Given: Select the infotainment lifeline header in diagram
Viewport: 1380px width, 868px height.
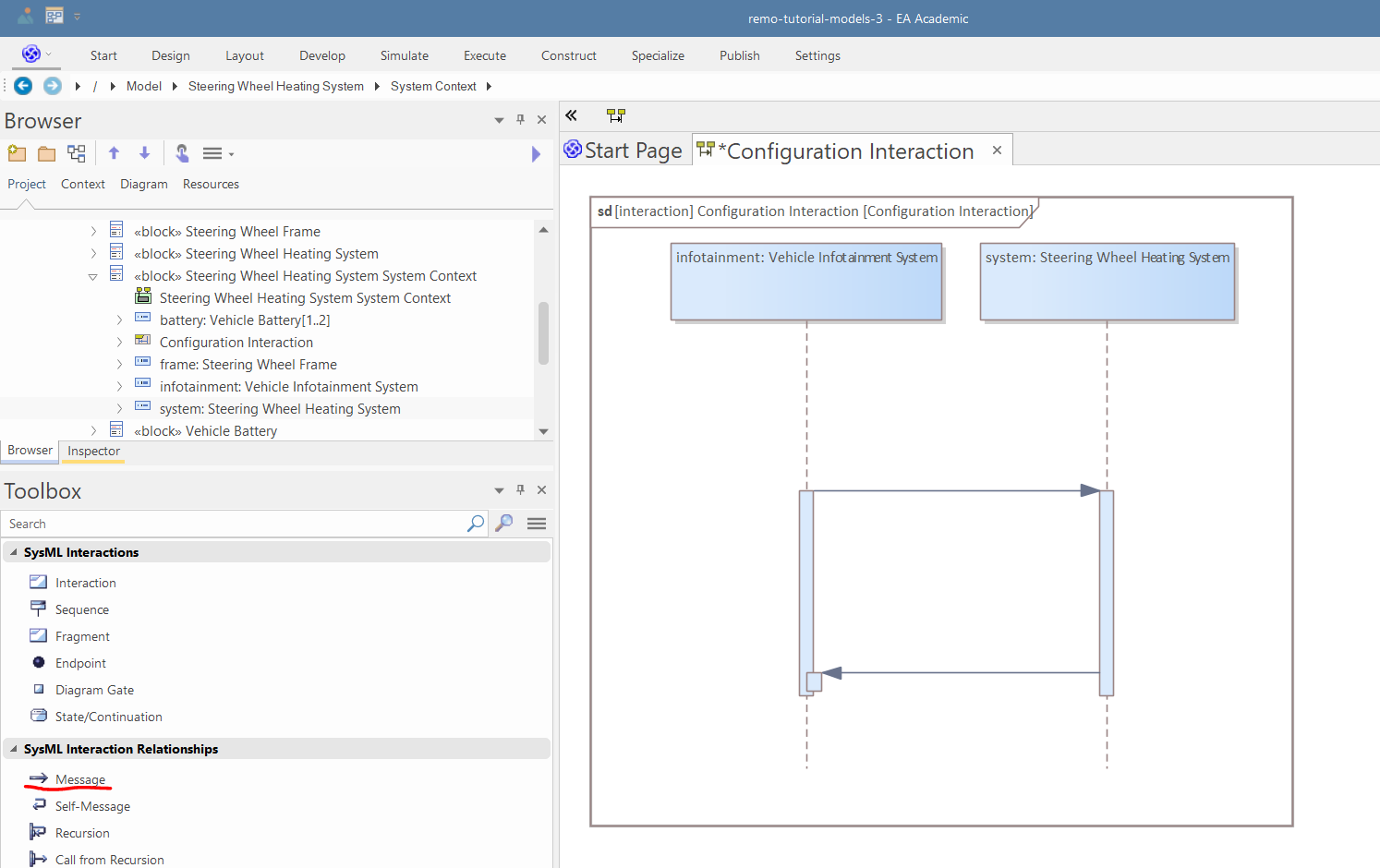Looking at the screenshot, I should (x=805, y=282).
